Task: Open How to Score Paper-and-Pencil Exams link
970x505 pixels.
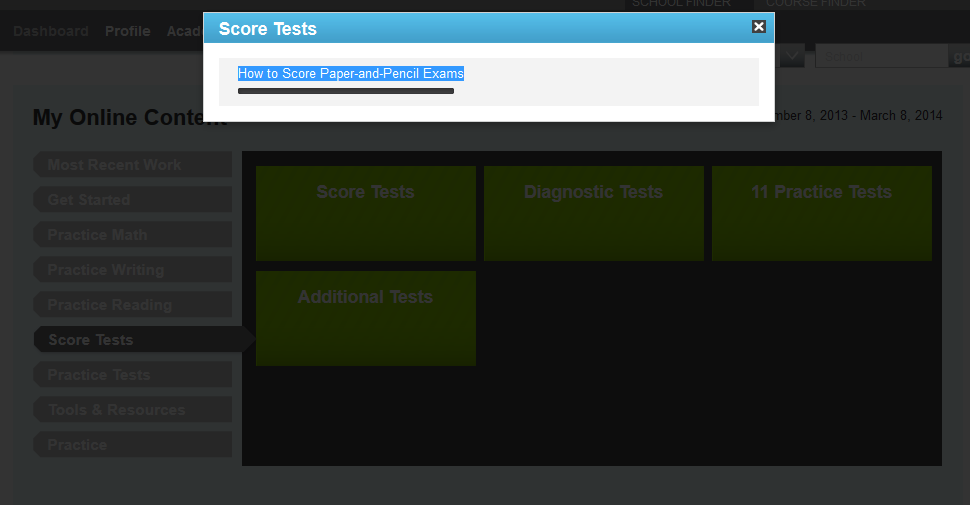Action: pos(350,74)
